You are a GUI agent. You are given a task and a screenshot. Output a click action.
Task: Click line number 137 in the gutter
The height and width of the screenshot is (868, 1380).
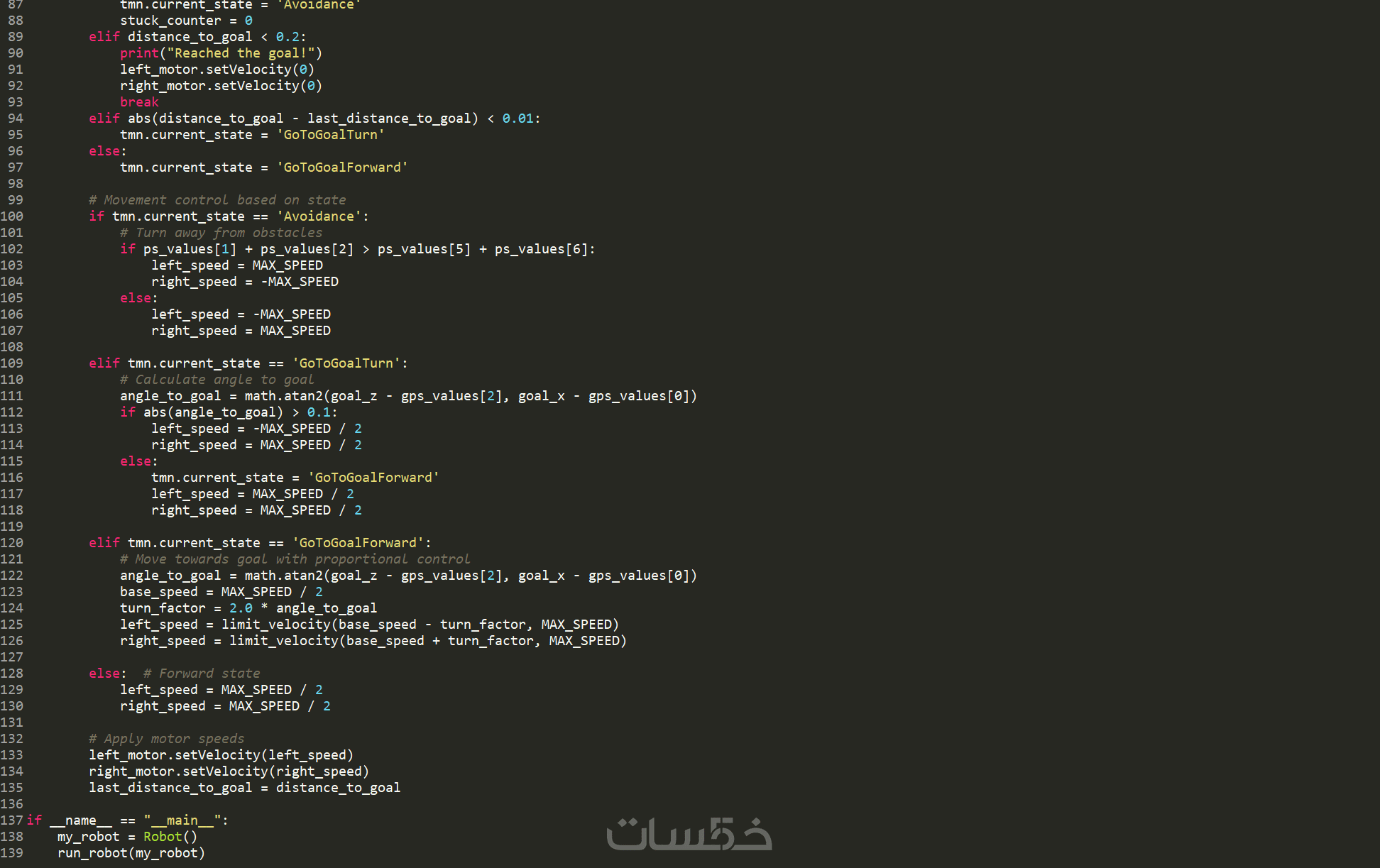click(x=12, y=820)
